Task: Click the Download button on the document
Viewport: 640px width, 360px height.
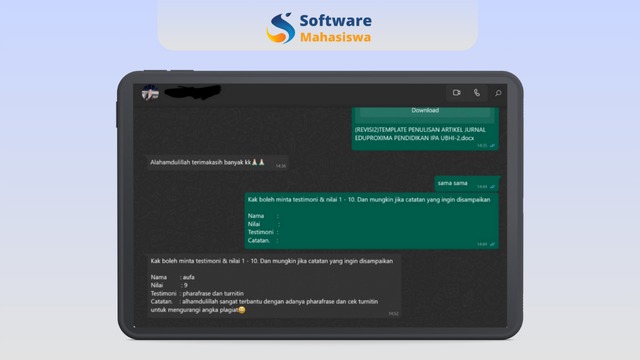Action: (x=425, y=111)
